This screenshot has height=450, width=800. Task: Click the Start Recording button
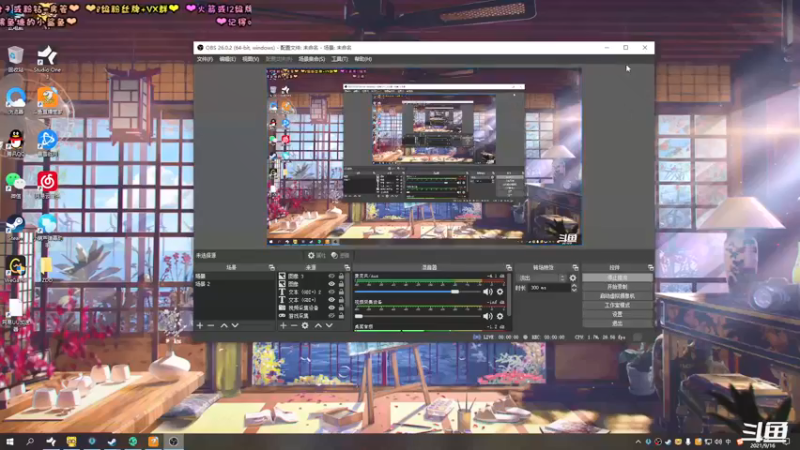coord(617,287)
